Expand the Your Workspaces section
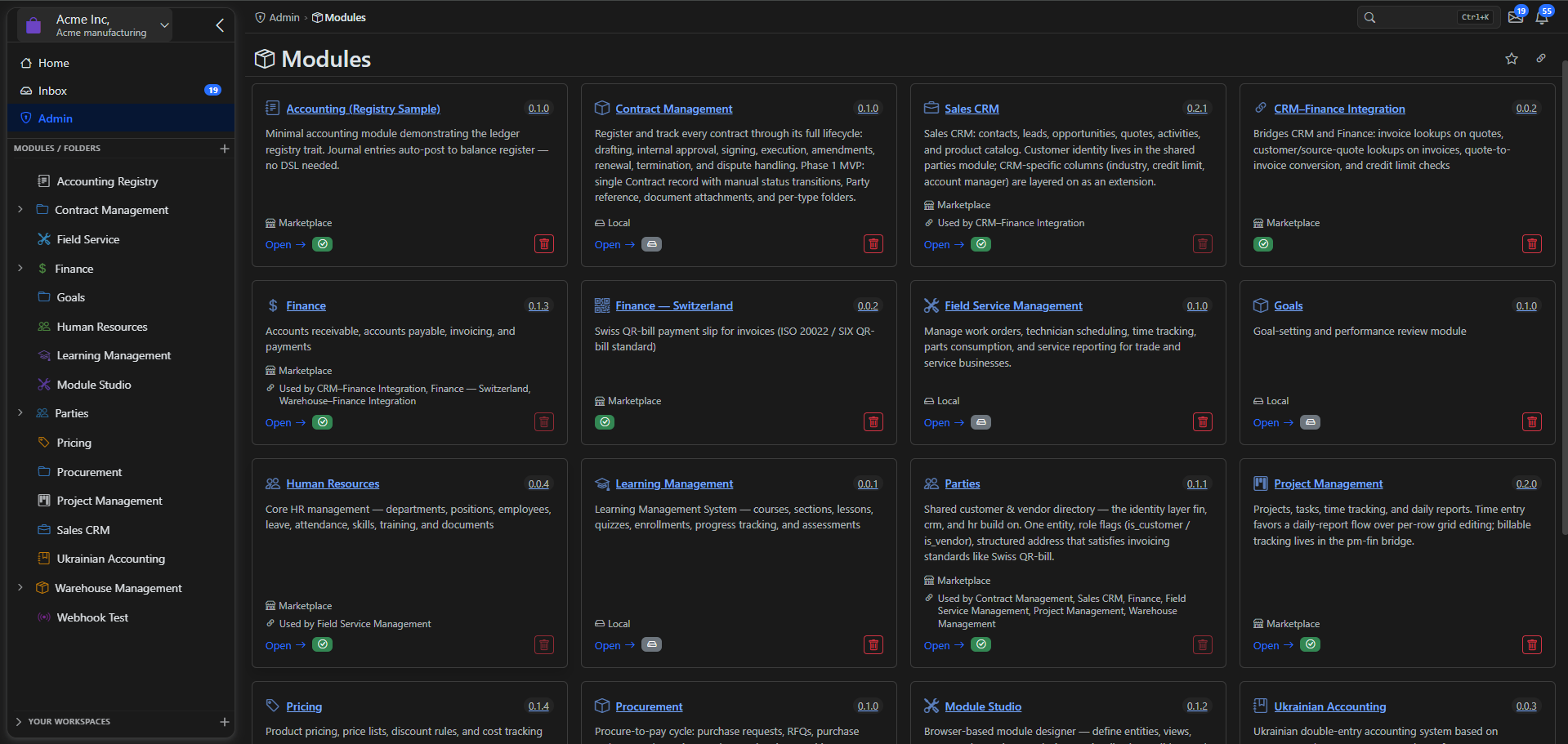 19,722
